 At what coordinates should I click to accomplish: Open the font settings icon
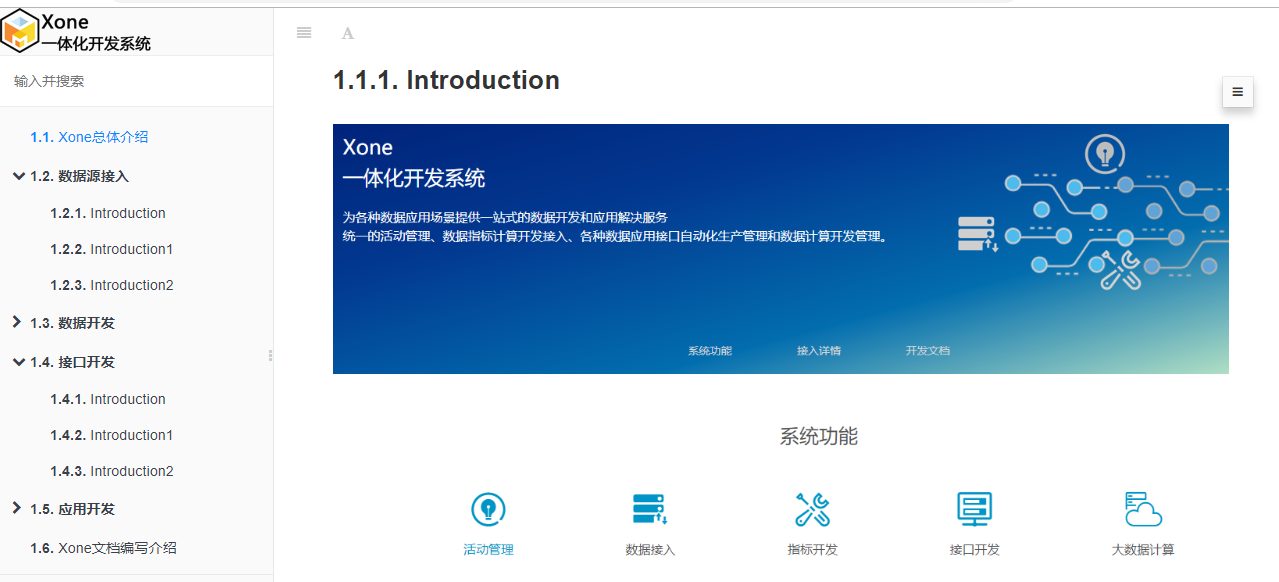click(x=348, y=33)
